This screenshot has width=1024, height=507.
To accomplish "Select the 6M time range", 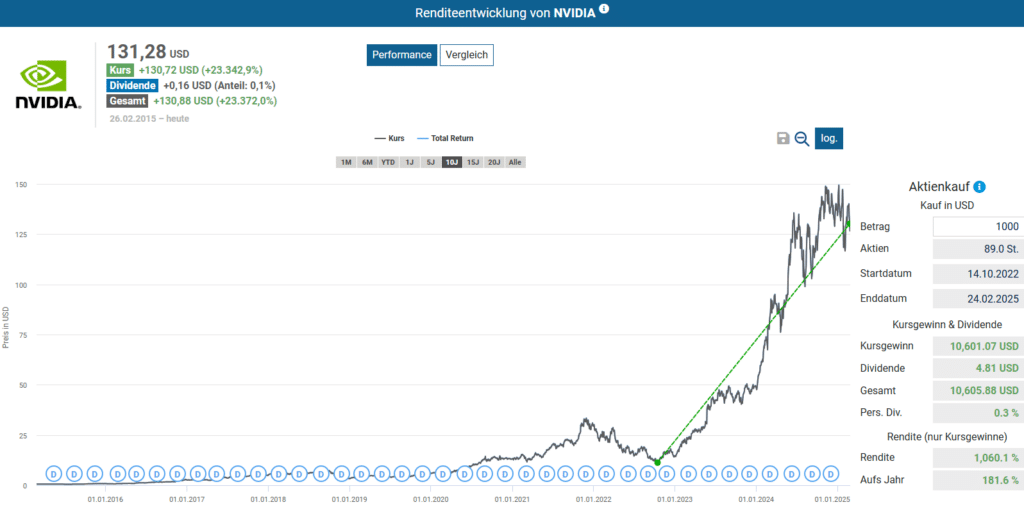I will [x=367, y=162].
